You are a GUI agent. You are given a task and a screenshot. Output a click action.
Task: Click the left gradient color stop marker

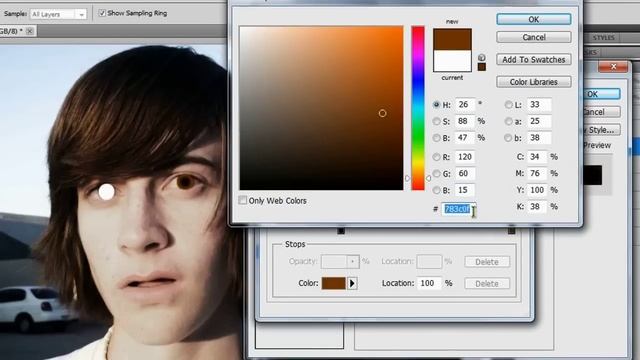(341, 231)
